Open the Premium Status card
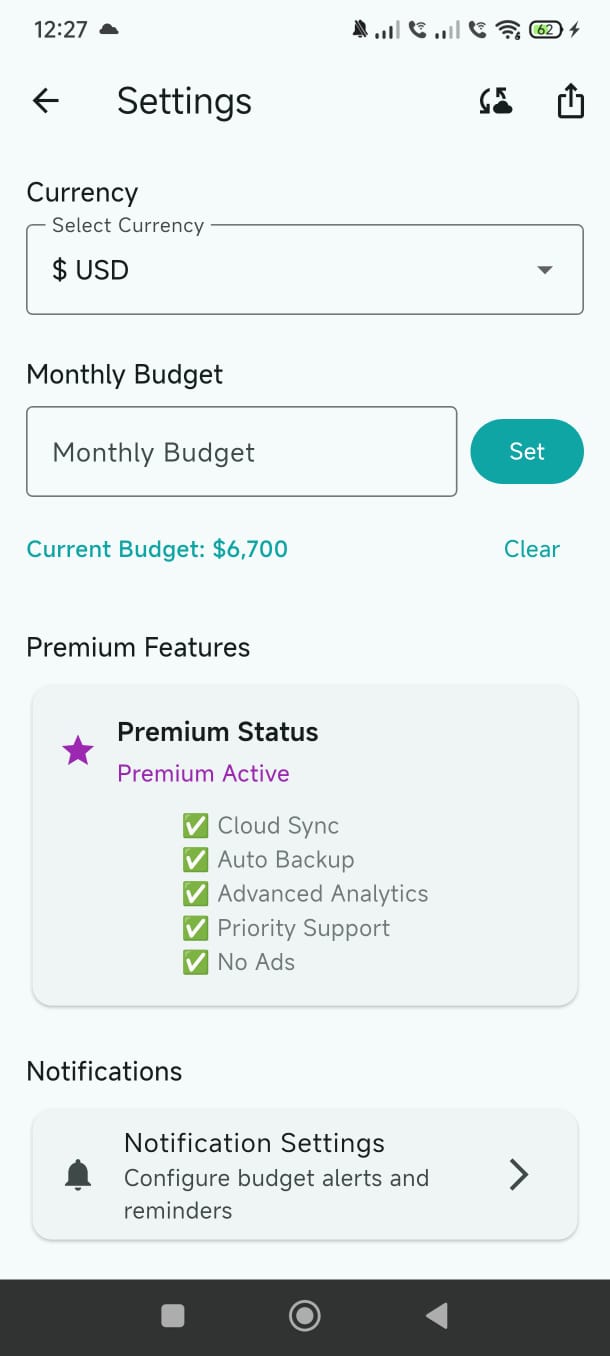This screenshot has width=610, height=1356. [304, 845]
